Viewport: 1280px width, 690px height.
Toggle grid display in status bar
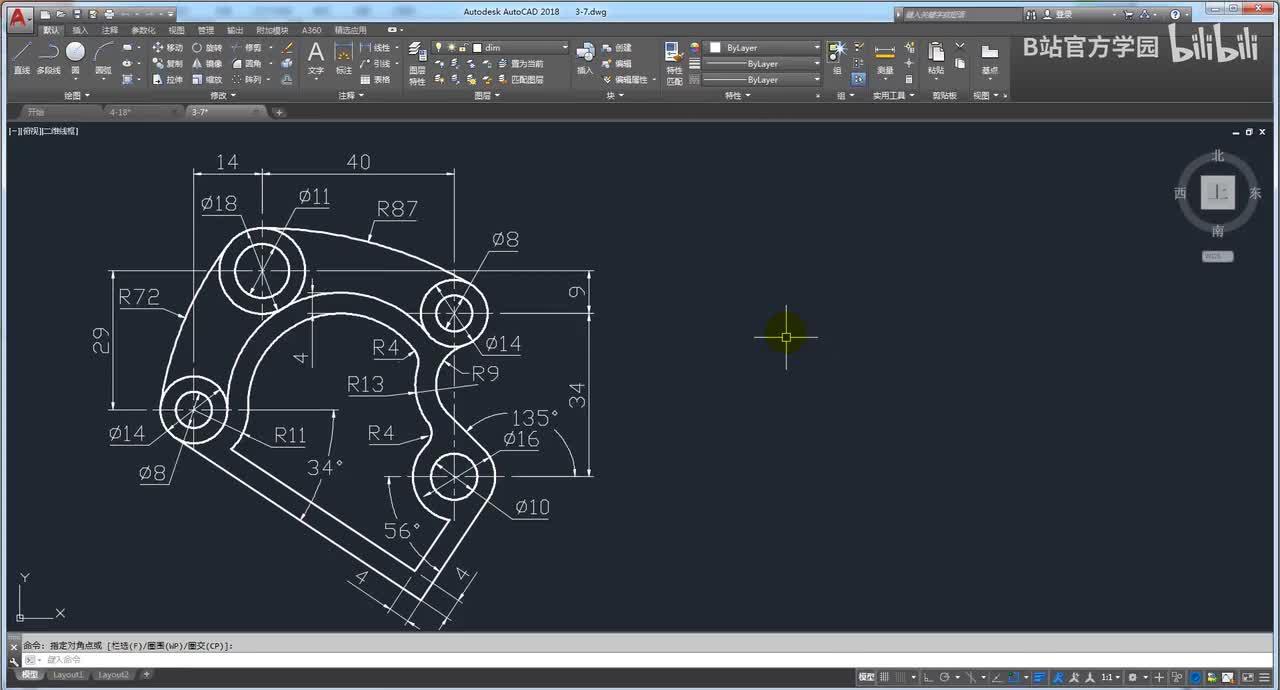point(884,677)
